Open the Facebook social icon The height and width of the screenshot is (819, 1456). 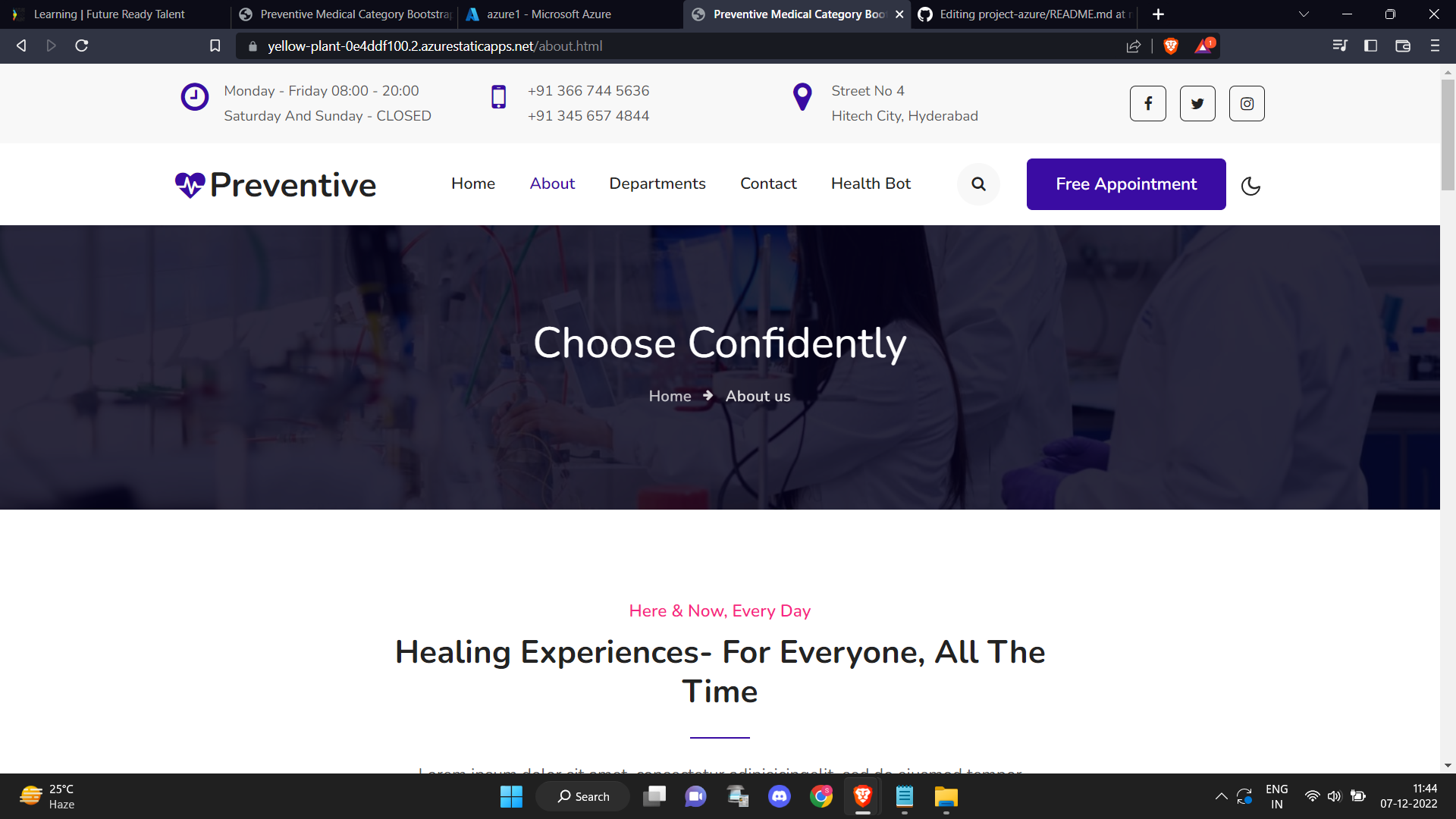pyautogui.click(x=1147, y=104)
